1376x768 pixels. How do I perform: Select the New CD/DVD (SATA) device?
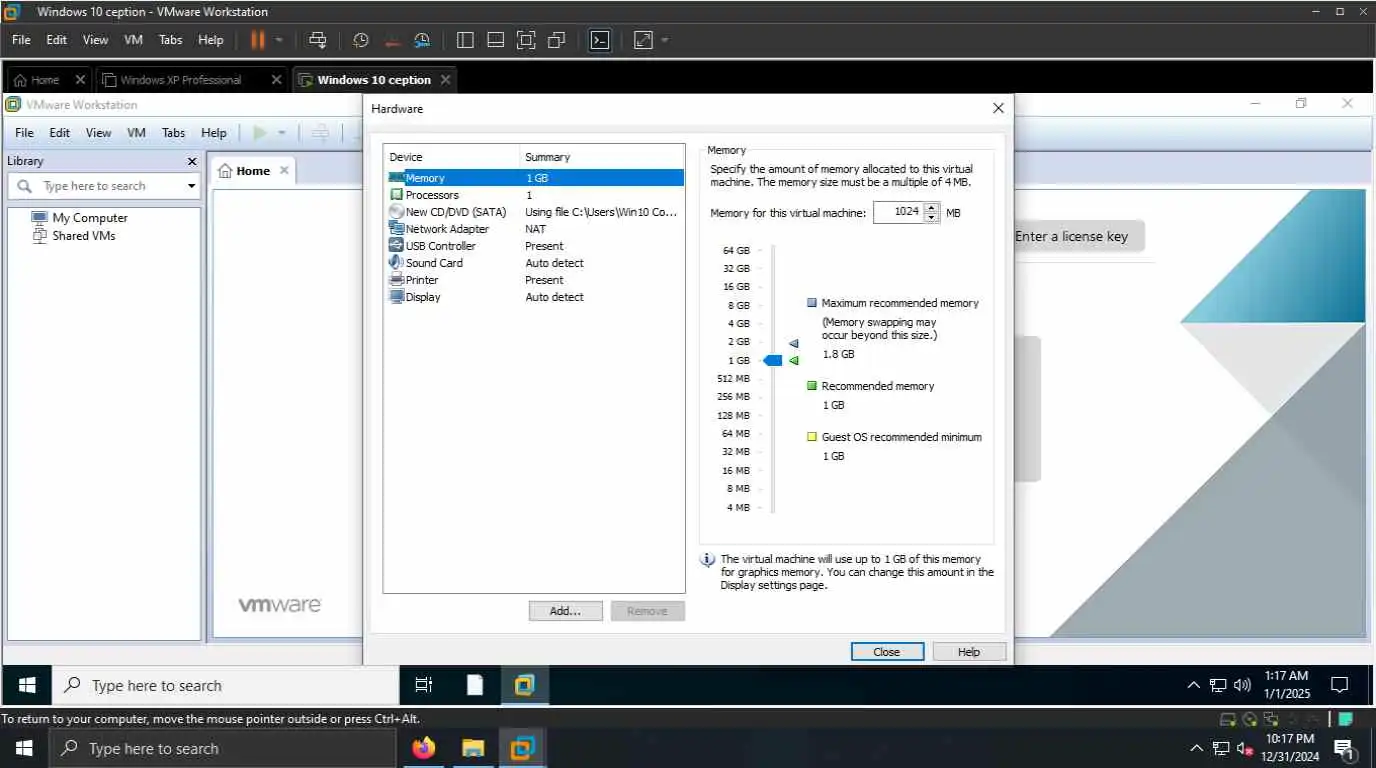tap(534, 212)
